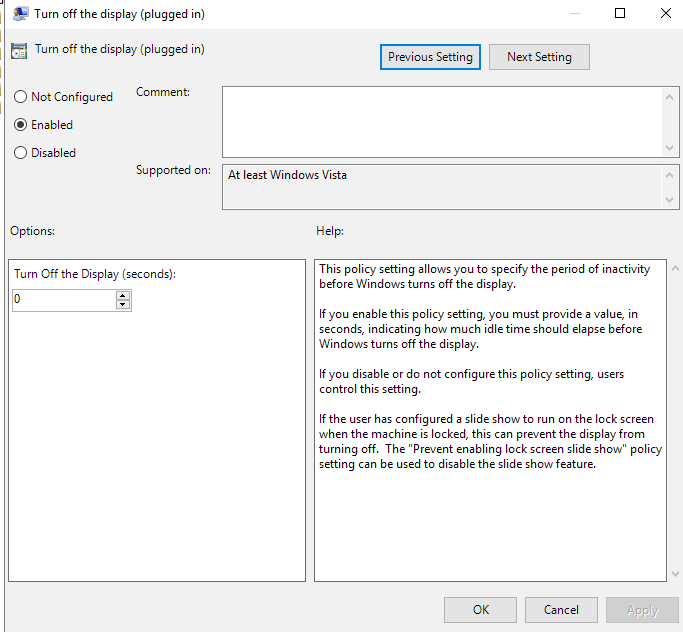Maximize the policy setting window

coord(620,14)
